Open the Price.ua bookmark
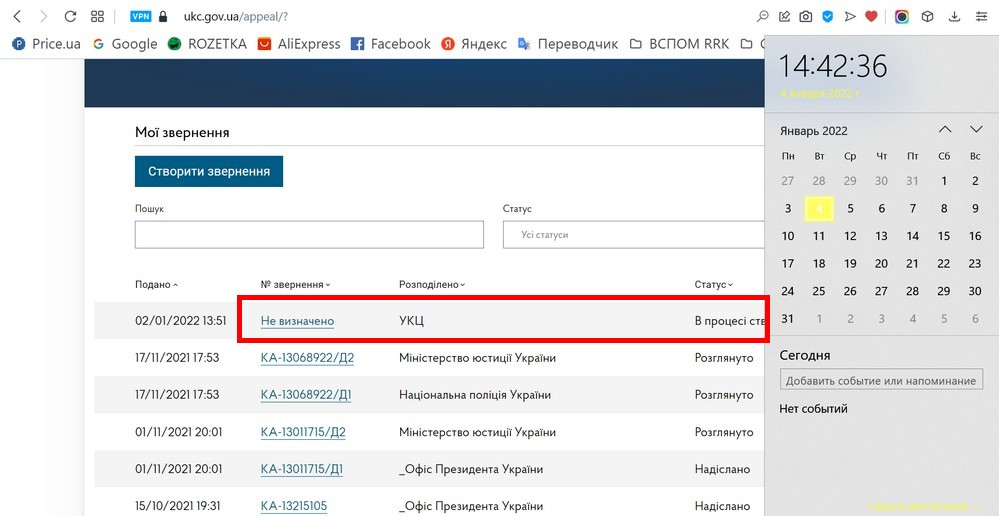The height and width of the screenshot is (516, 999). click(x=47, y=44)
